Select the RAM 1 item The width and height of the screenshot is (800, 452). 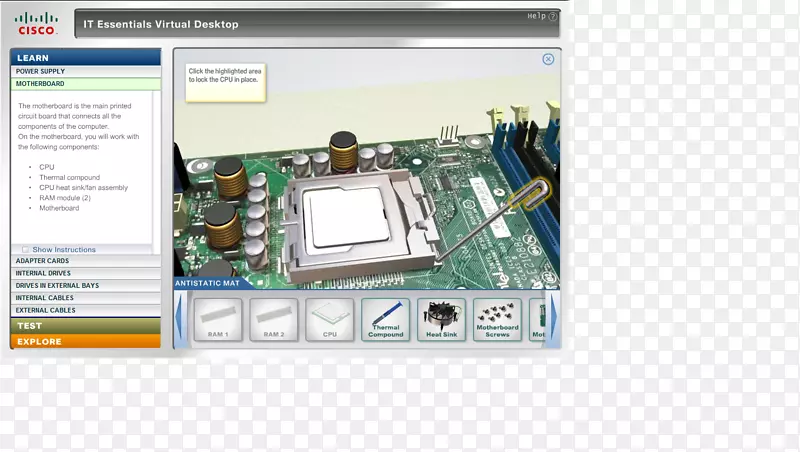click(x=218, y=319)
